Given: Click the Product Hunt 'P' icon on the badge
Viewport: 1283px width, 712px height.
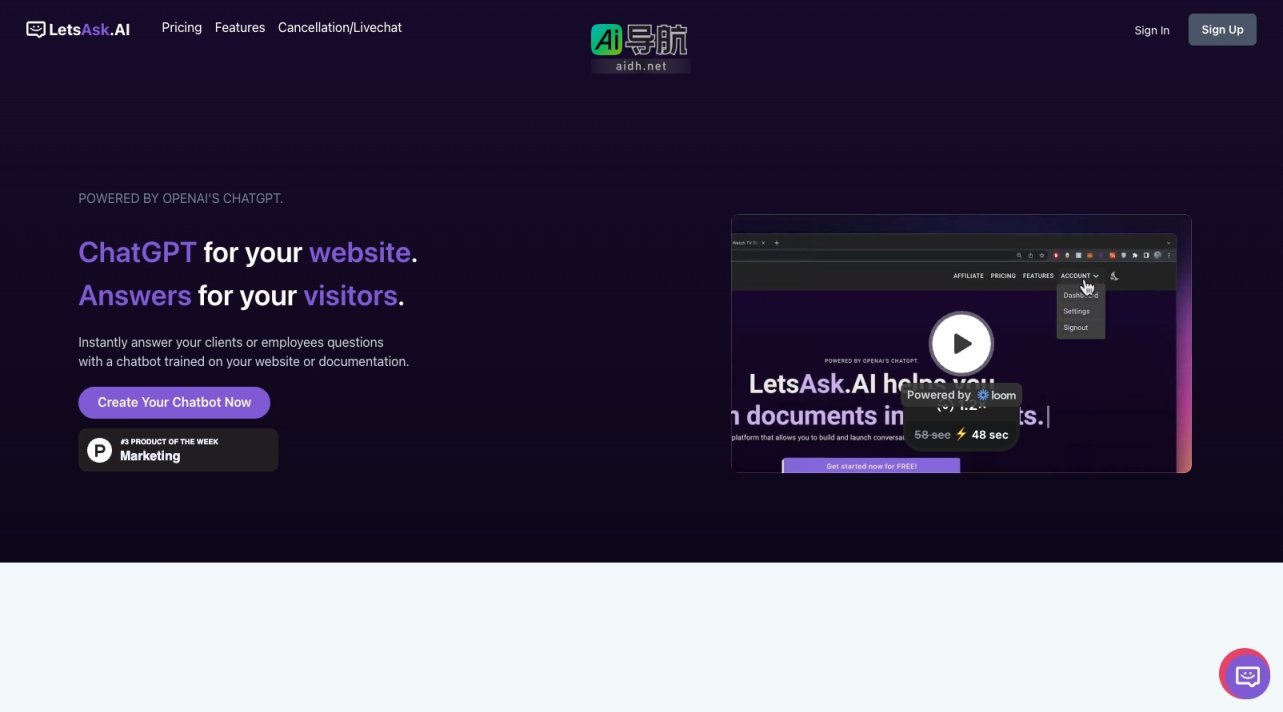Looking at the screenshot, I should pyautogui.click(x=98, y=450).
